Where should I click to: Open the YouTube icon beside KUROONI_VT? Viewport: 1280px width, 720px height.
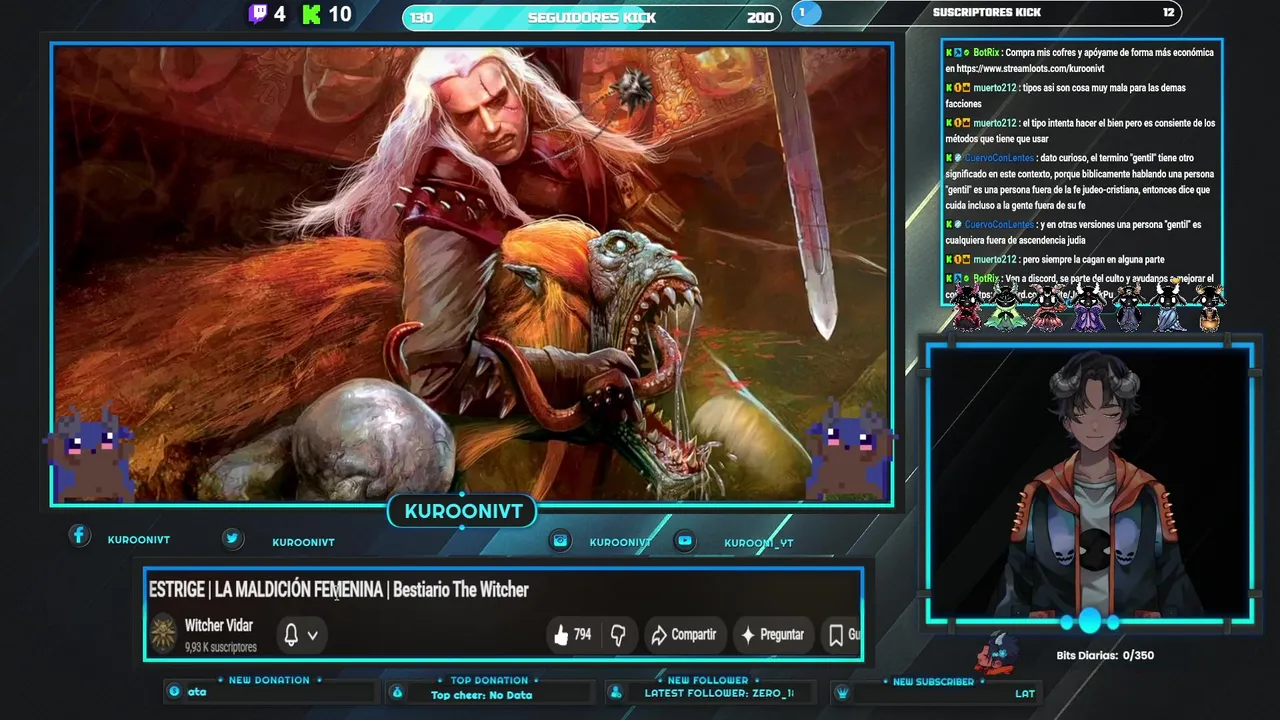coord(684,541)
